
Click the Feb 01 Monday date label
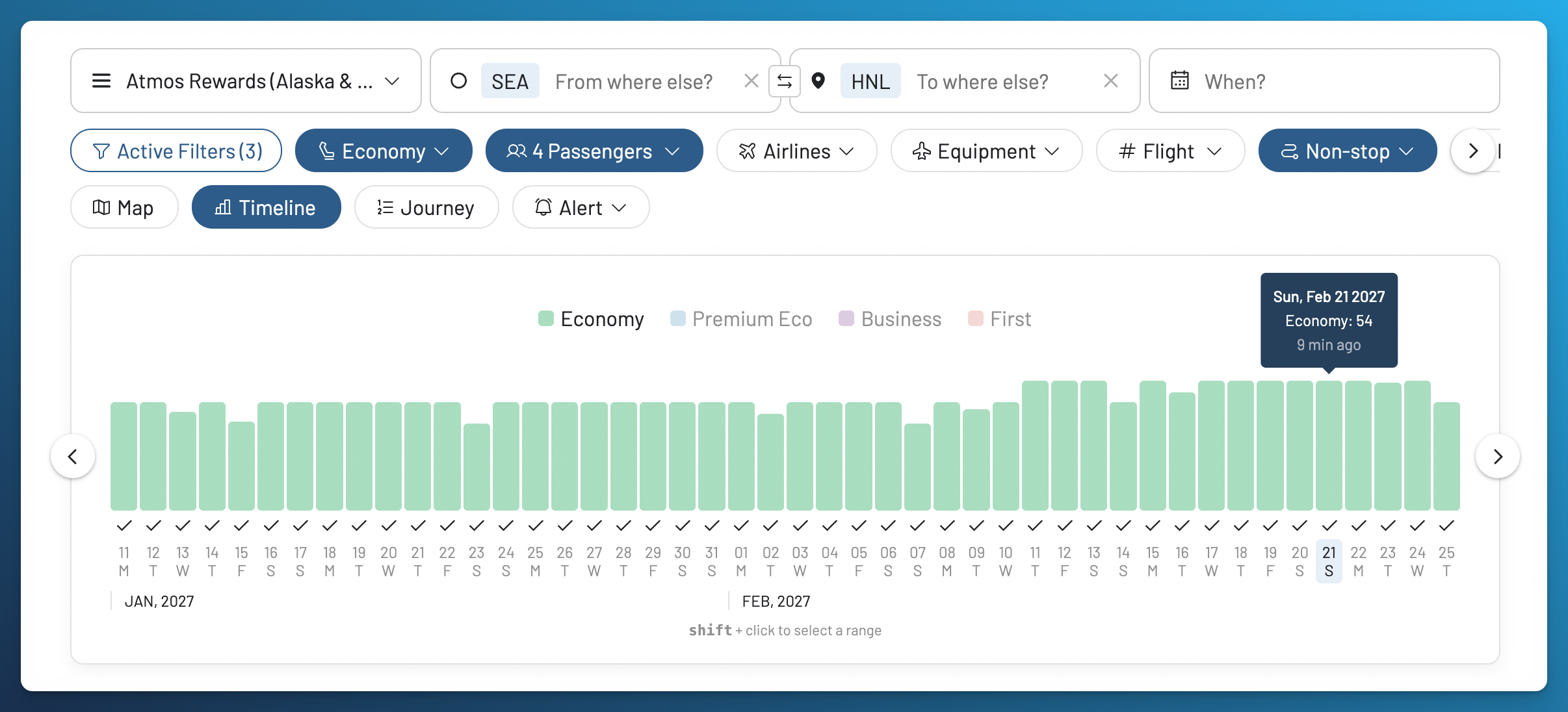(741, 561)
